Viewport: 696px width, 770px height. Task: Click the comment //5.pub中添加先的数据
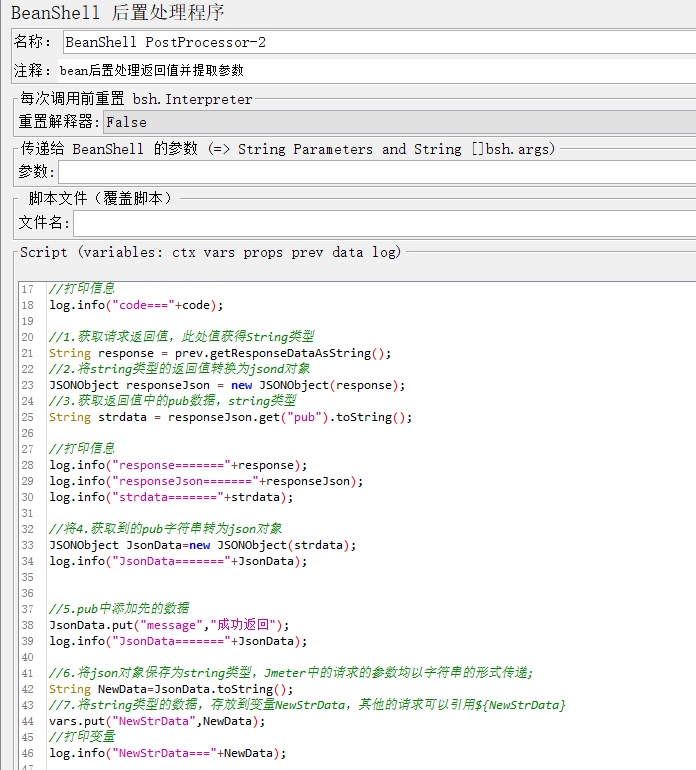point(119,609)
